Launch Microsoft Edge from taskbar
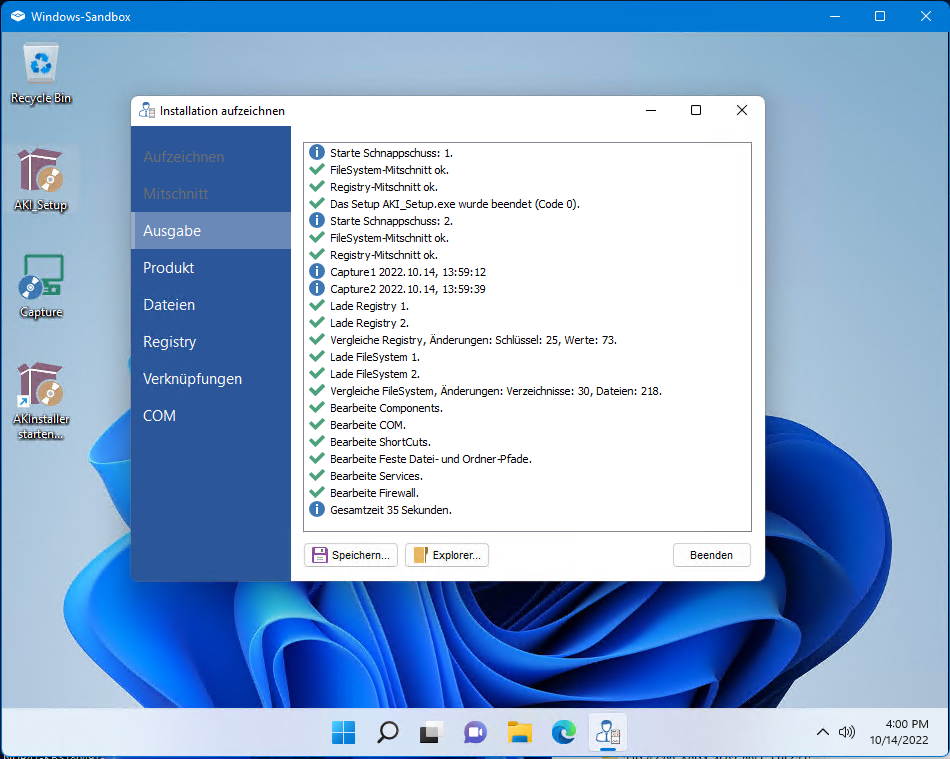950x759 pixels. [x=563, y=732]
